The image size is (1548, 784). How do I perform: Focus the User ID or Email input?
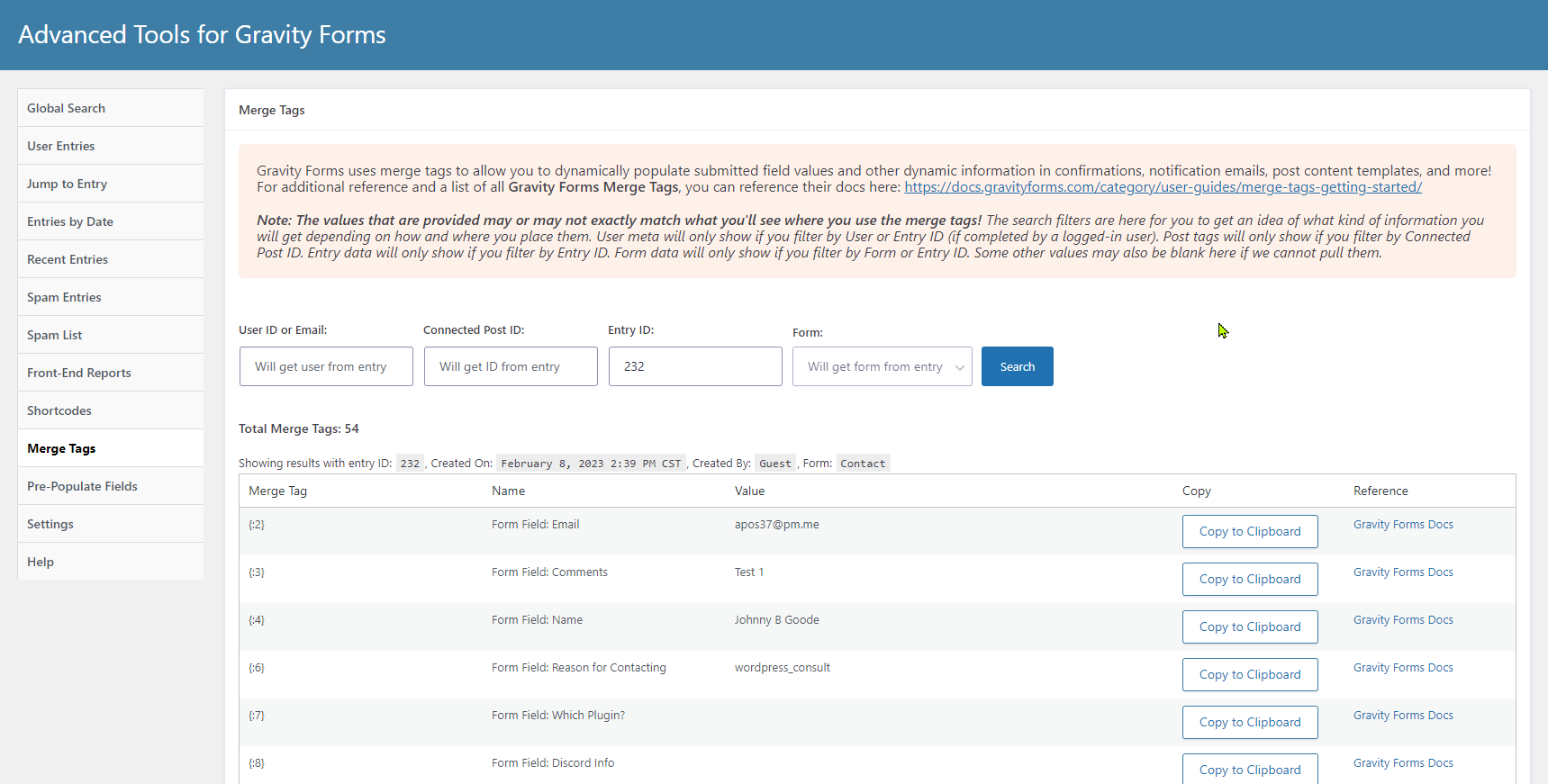[326, 366]
